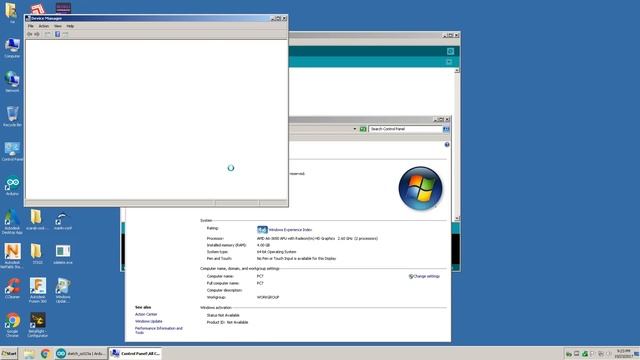This screenshot has width=640, height=360.
Task: Open the Computer desktop icon
Action: (x=12, y=48)
